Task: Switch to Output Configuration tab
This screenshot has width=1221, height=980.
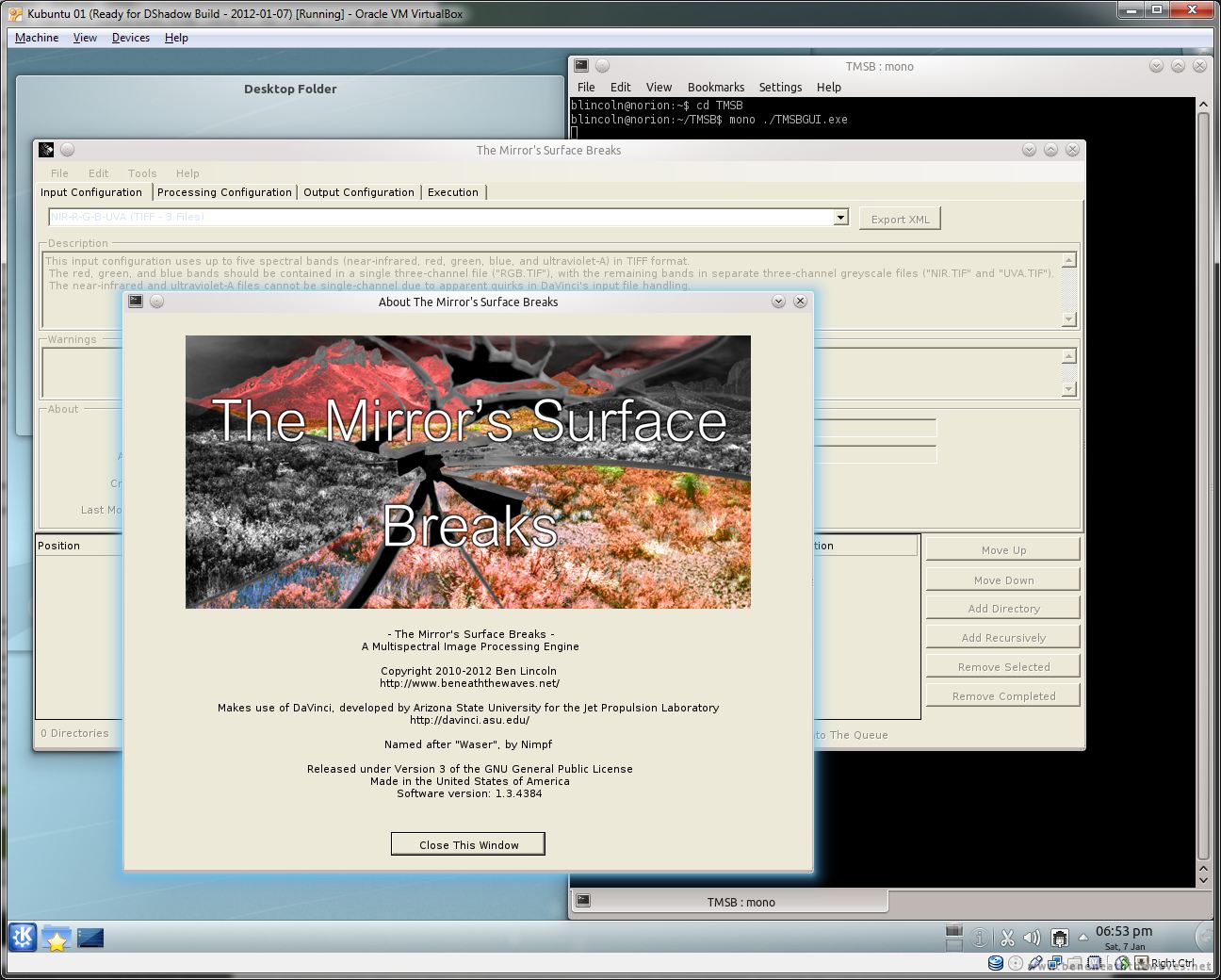Action: [x=359, y=192]
